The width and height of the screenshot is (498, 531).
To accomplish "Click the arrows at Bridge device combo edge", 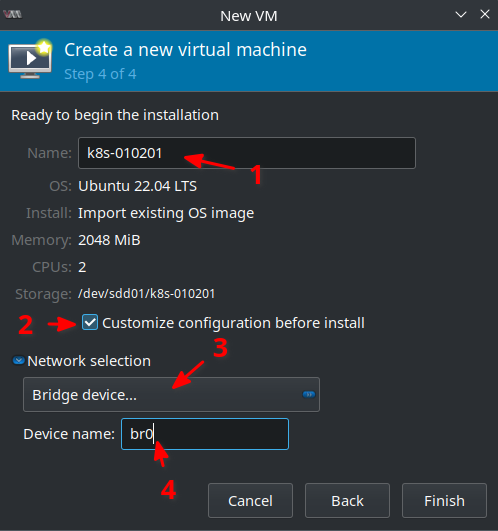I will (309, 395).
